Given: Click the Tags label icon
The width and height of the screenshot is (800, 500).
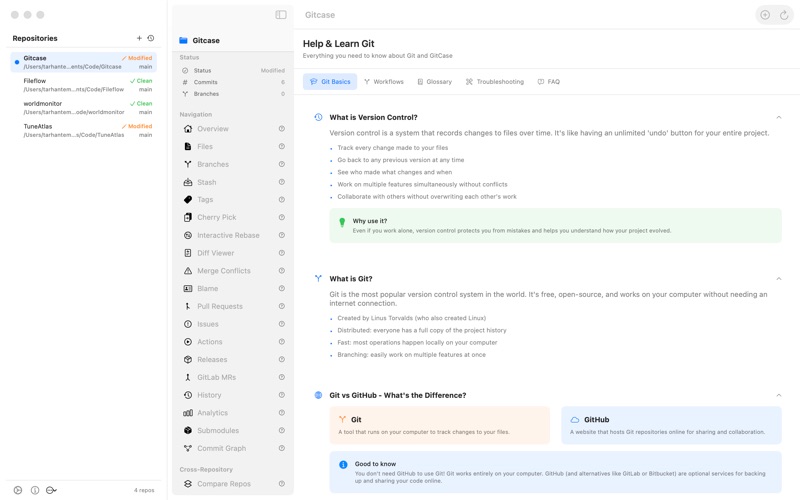Looking at the screenshot, I should point(188,199).
